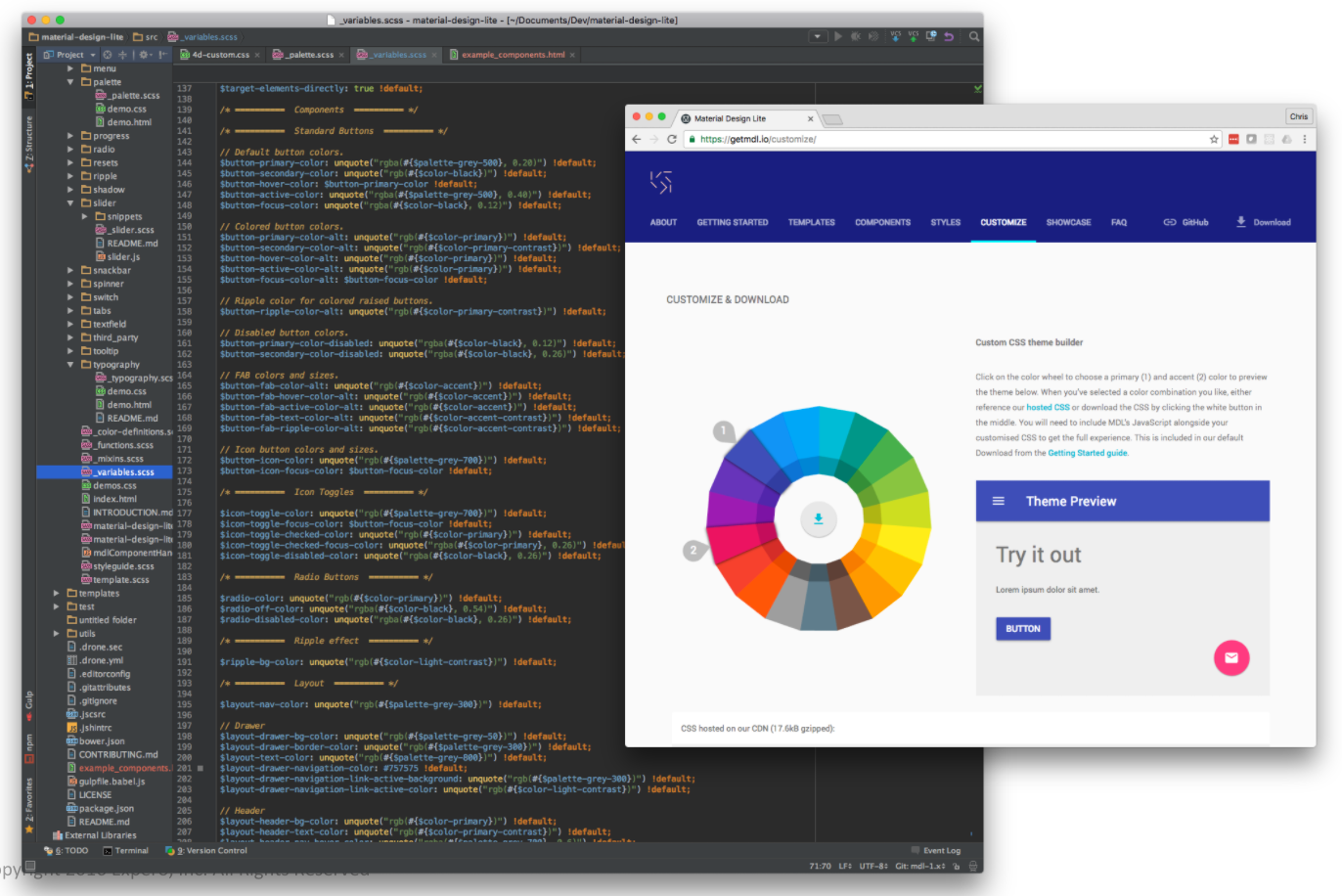Image resolution: width=1342 pixels, height=896 pixels.
Task: Click the scroll-from-source target icon in Project panel
Action: (x=108, y=55)
